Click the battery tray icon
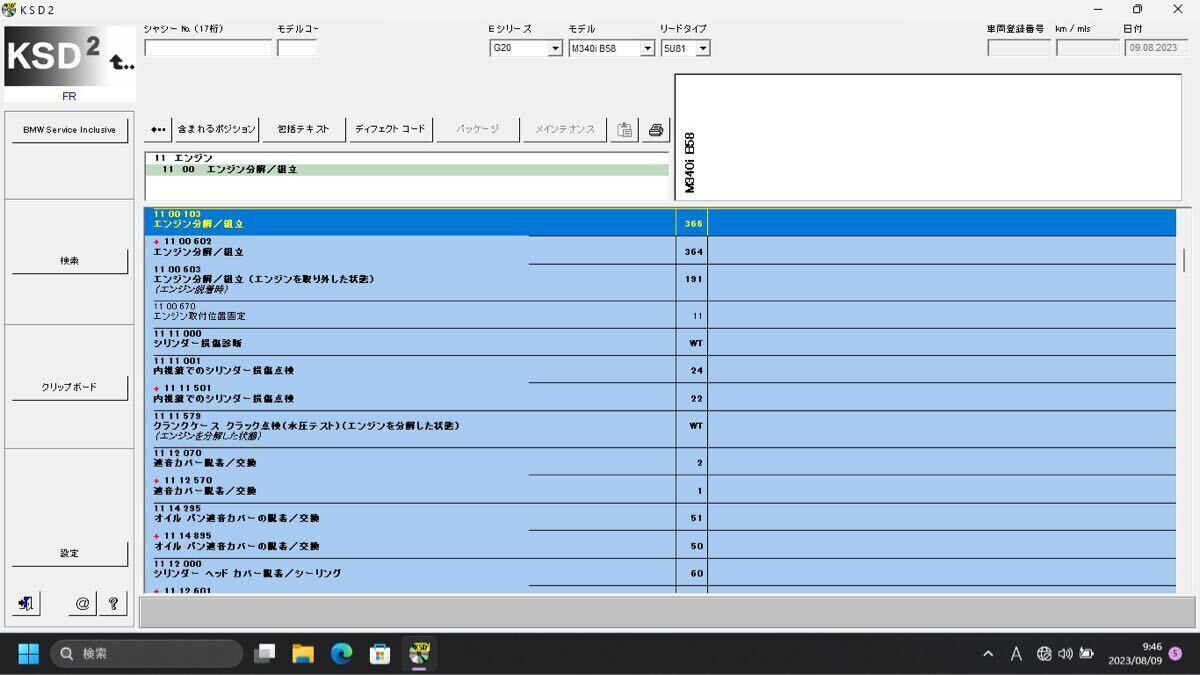Image resolution: width=1200 pixels, height=675 pixels. [x=1086, y=654]
